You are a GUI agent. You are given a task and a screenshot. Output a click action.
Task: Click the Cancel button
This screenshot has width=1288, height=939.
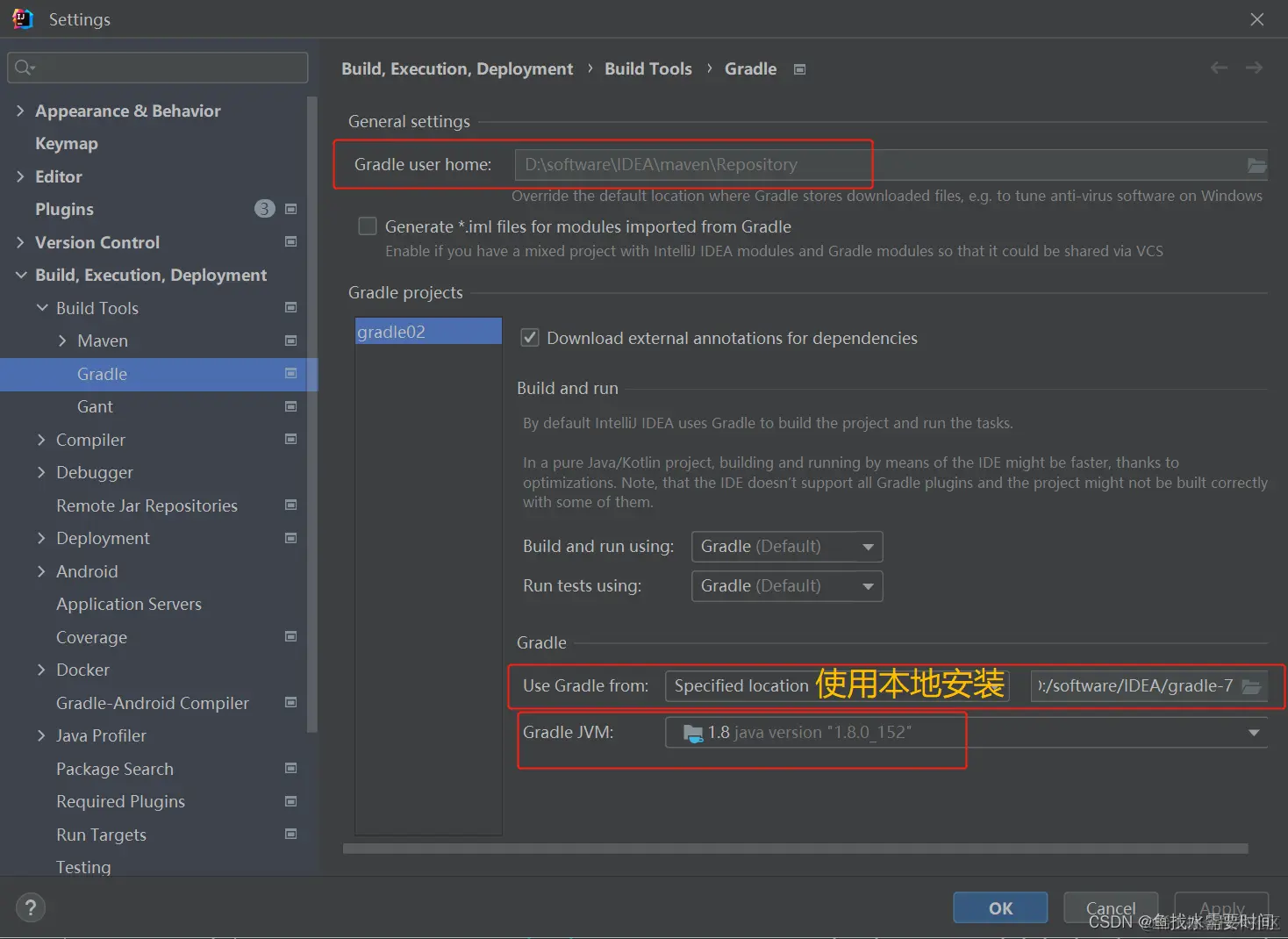click(x=1111, y=908)
